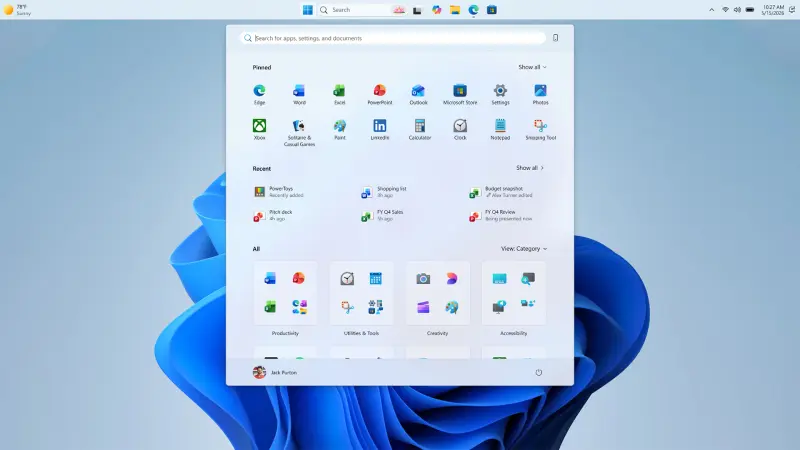Open Microsoft Store from the taskbar

[x=492, y=10]
